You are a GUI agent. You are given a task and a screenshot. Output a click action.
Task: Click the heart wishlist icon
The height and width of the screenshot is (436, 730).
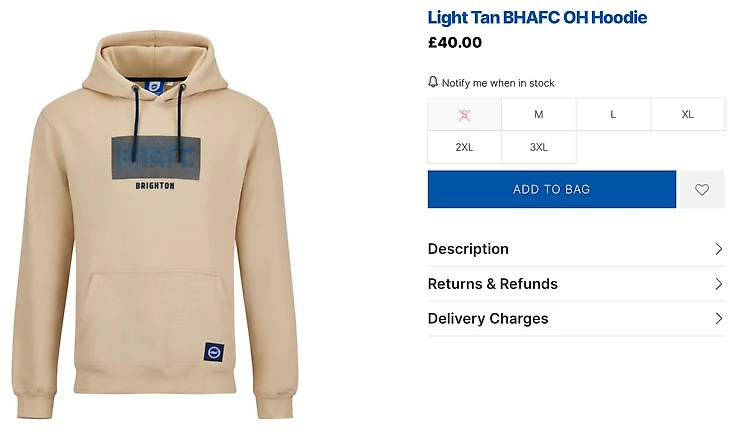[x=702, y=189]
